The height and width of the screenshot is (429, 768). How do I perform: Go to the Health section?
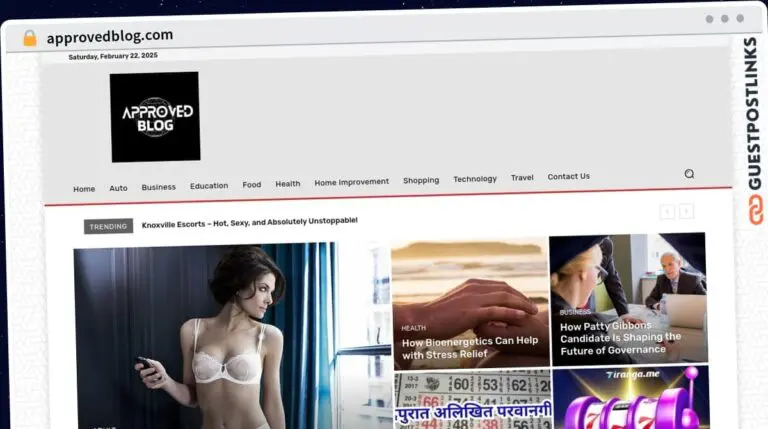288,184
